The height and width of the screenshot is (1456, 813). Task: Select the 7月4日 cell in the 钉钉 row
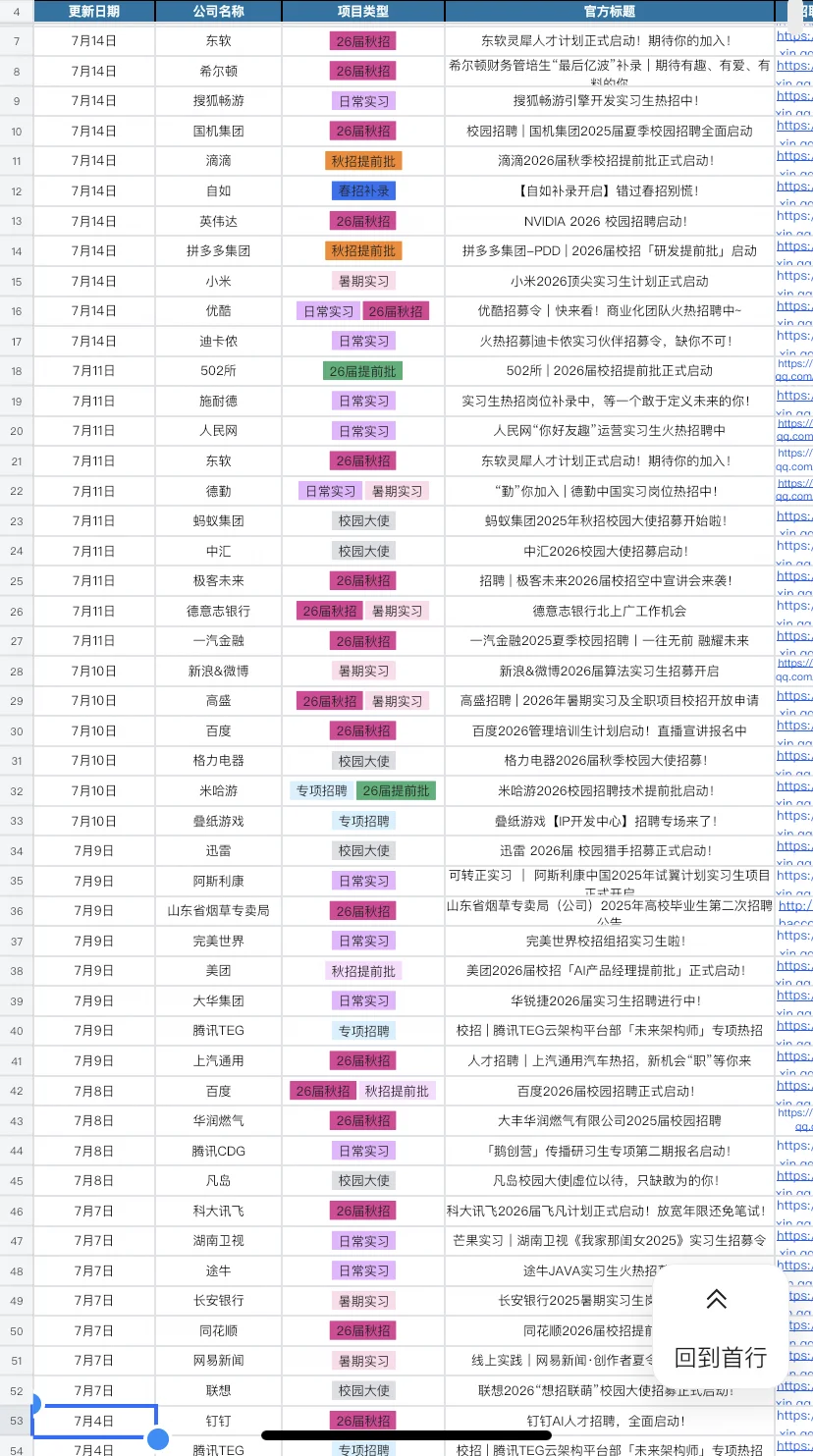pyautogui.click(x=94, y=1421)
